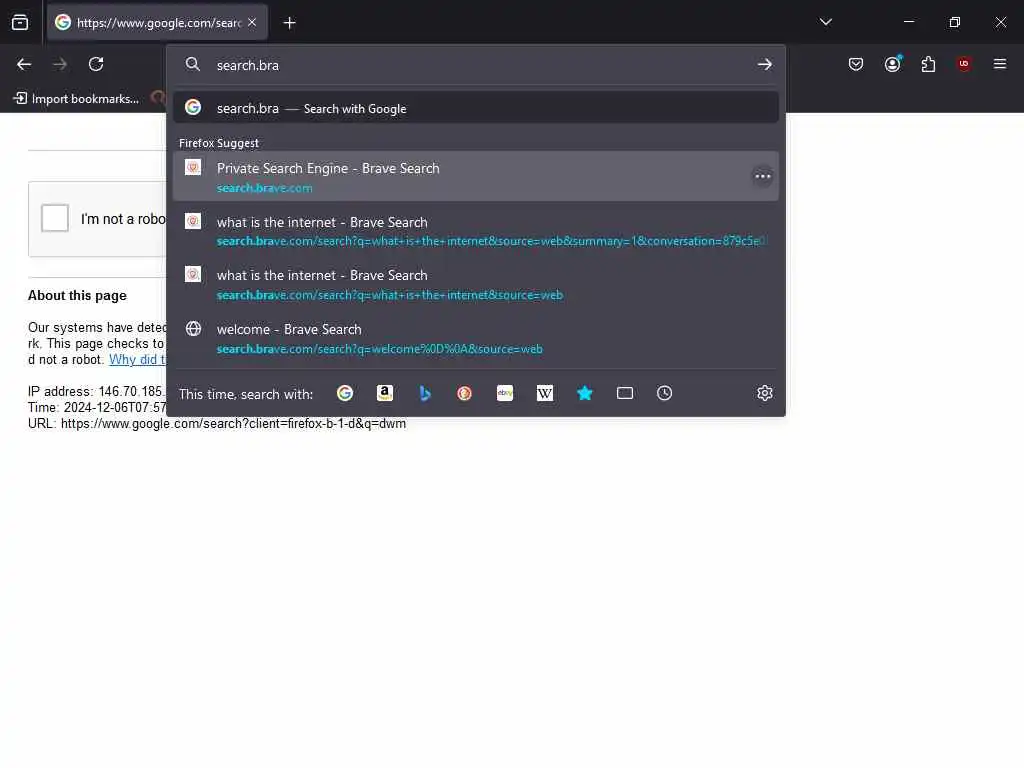Select search.bra Search with Google suggestion
This screenshot has height=768, width=1024.
pyautogui.click(x=475, y=108)
